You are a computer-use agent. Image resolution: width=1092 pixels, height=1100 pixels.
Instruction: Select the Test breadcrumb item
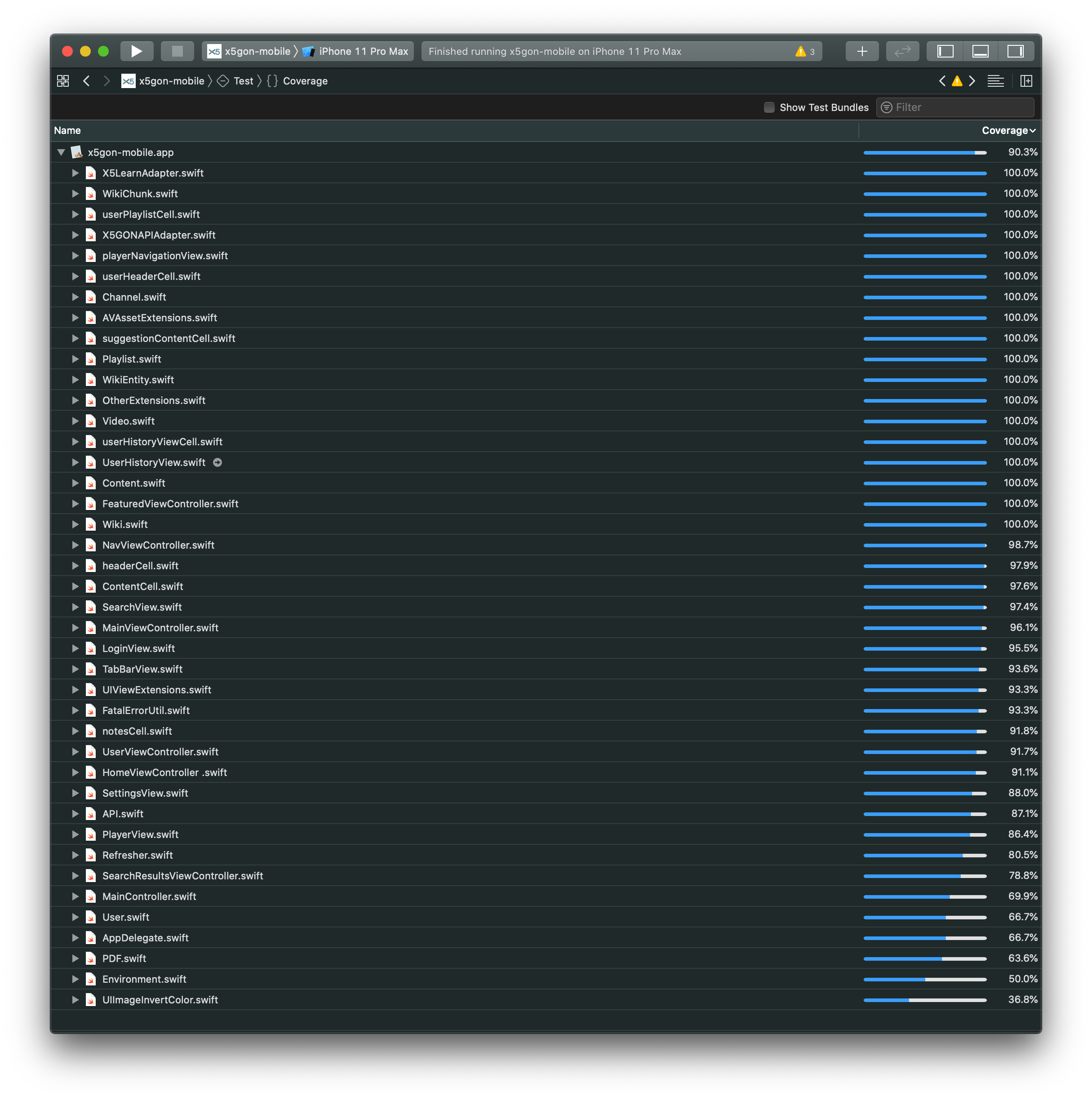[x=243, y=81]
